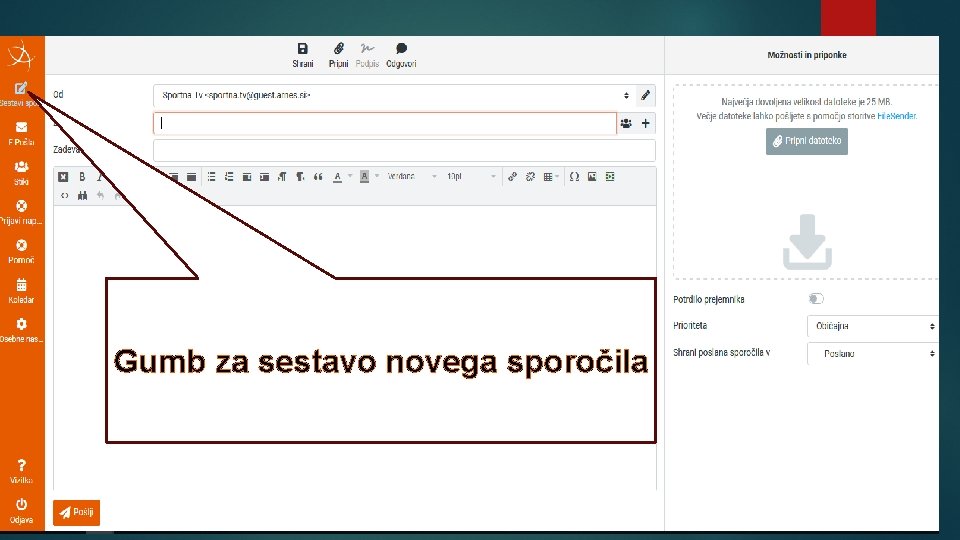The image size is (960, 540).
Task: Click file drop area download icon
Action: pos(807,242)
